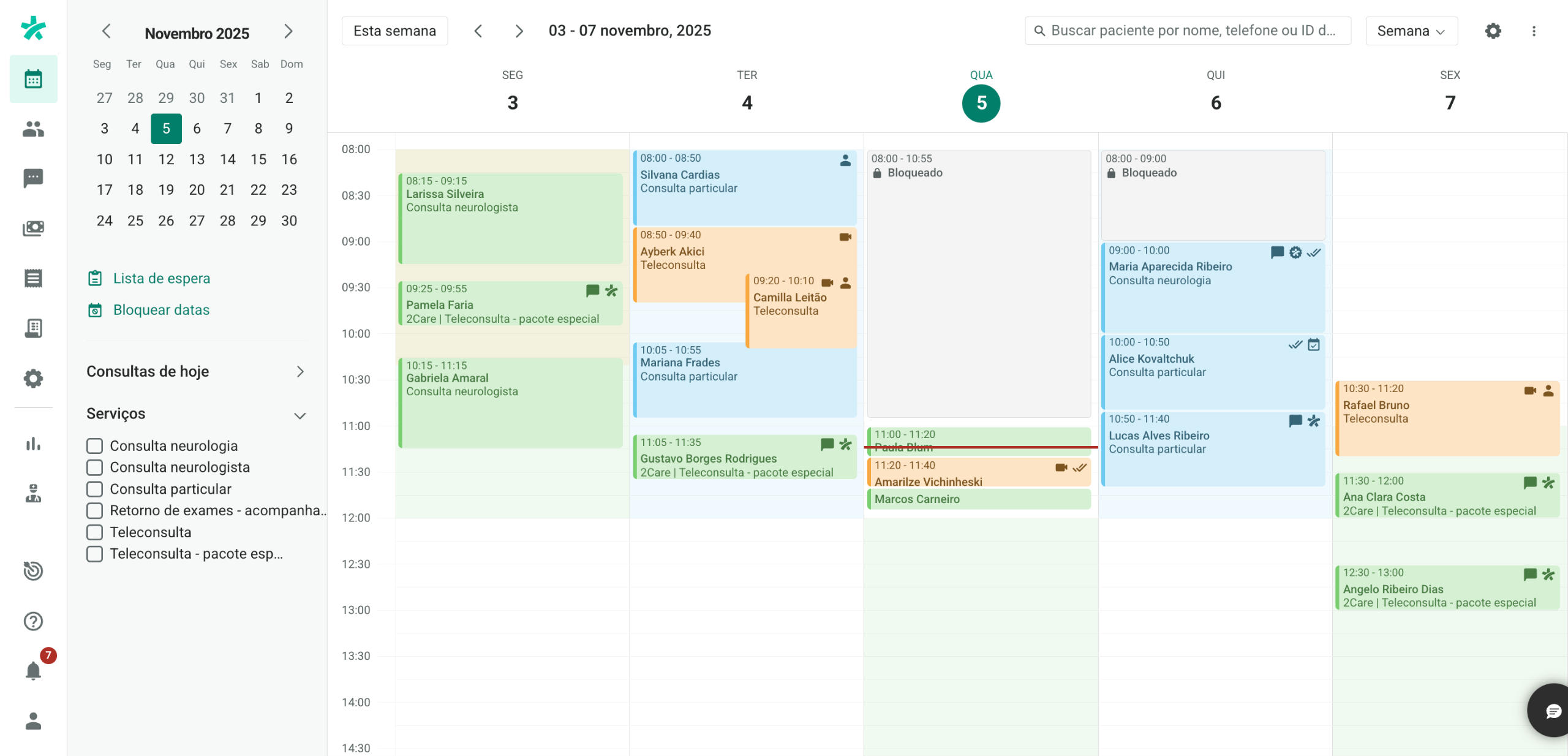Open the Semana view dropdown
This screenshot has height=756, width=1568.
point(1411,31)
